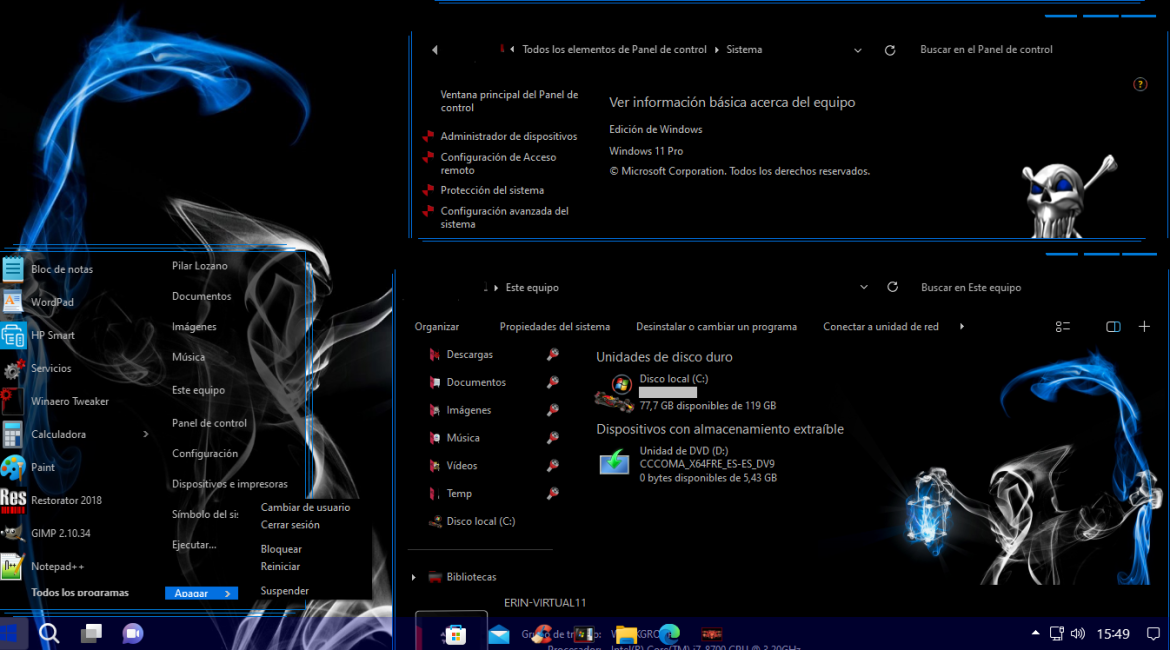Expand the Calculadora jump list arrow
Viewport: 1170px width, 650px height.
click(146, 434)
